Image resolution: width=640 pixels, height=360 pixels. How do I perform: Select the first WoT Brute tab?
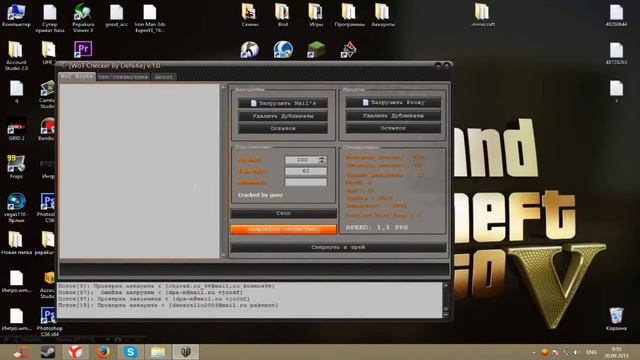pos(77,76)
